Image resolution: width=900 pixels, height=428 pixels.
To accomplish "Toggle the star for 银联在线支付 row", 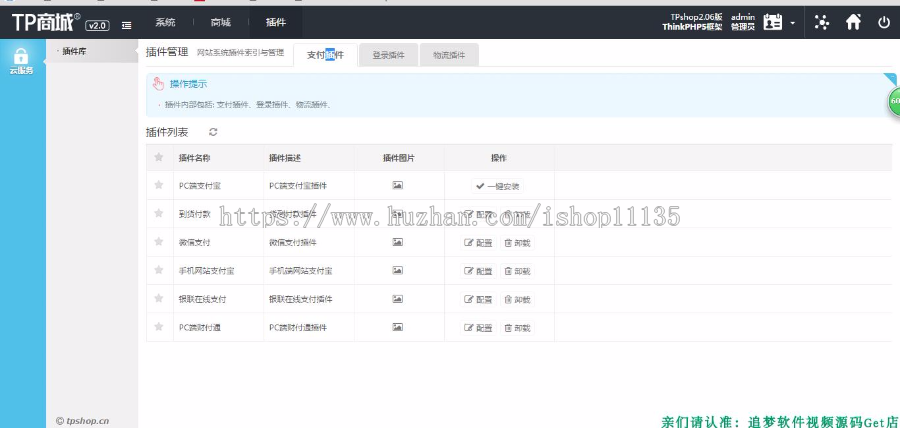I will [x=158, y=299].
